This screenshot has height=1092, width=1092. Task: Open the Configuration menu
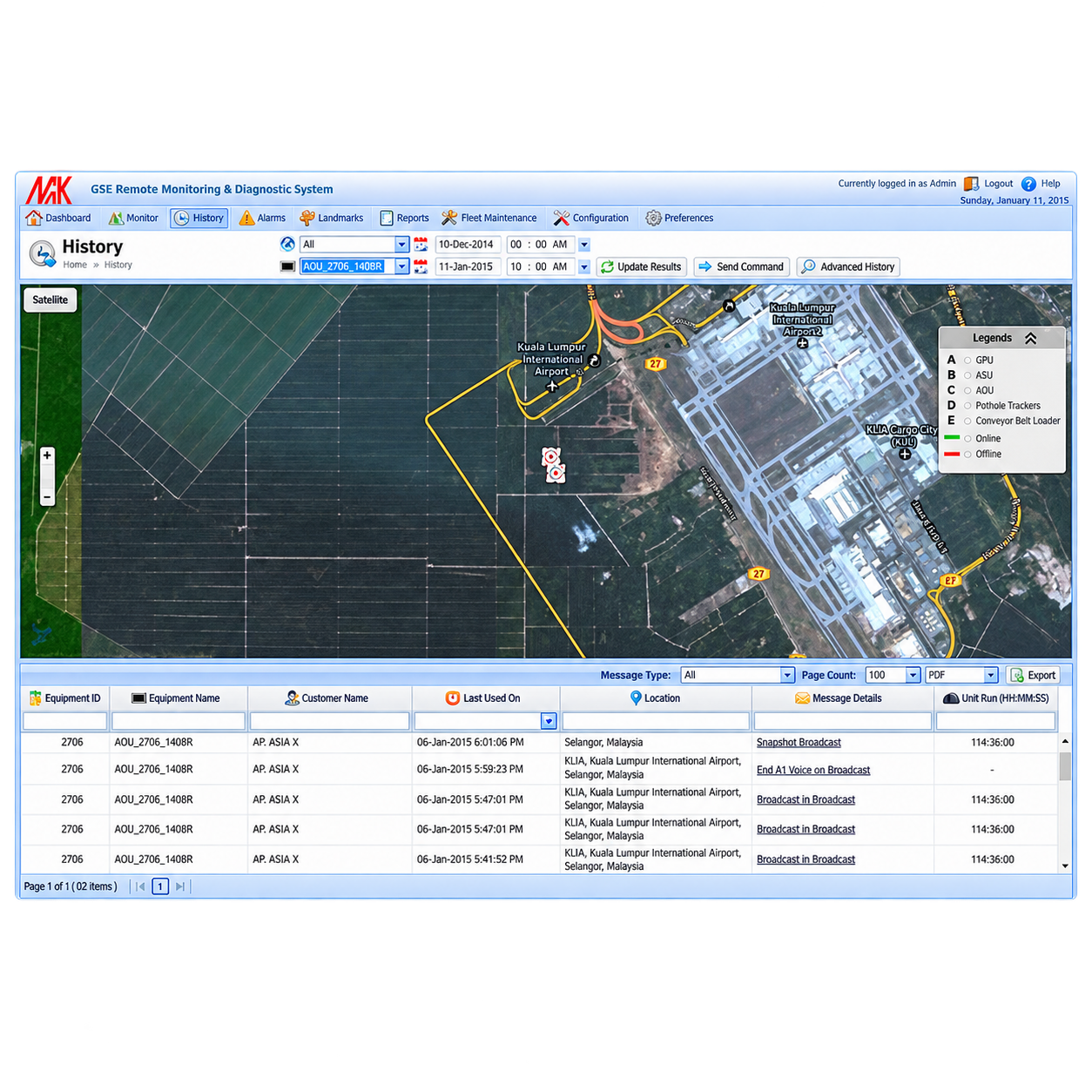click(x=590, y=218)
